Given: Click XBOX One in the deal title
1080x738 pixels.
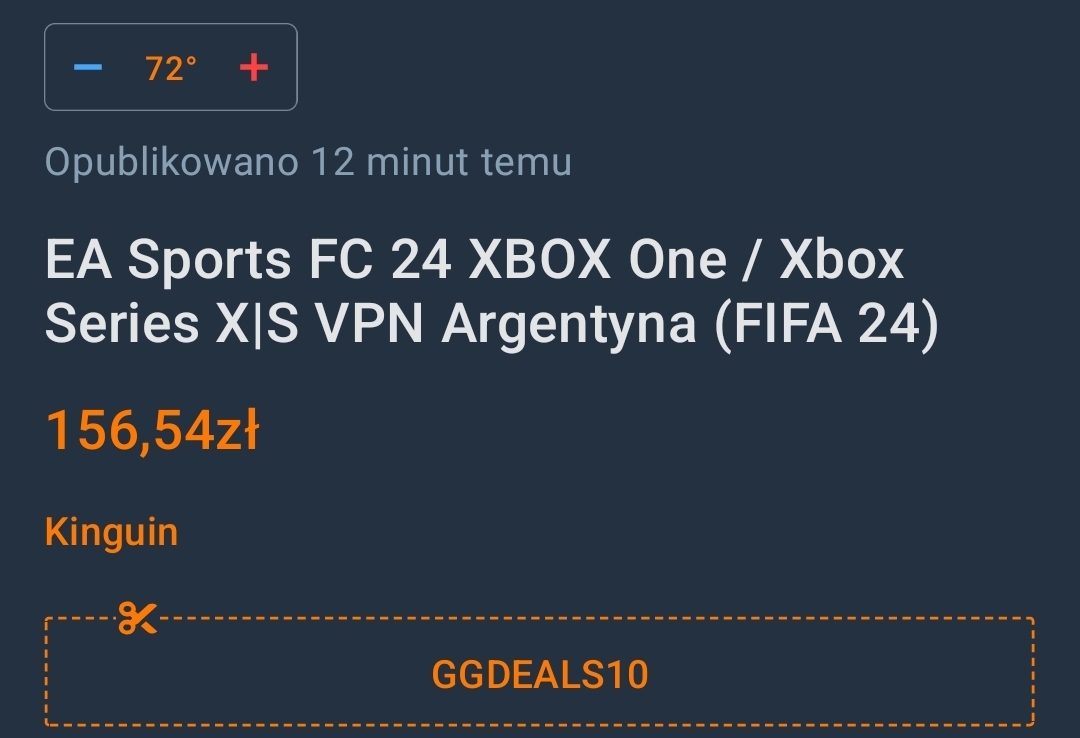Looking at the screenshot, I should (x=597, y=260).
